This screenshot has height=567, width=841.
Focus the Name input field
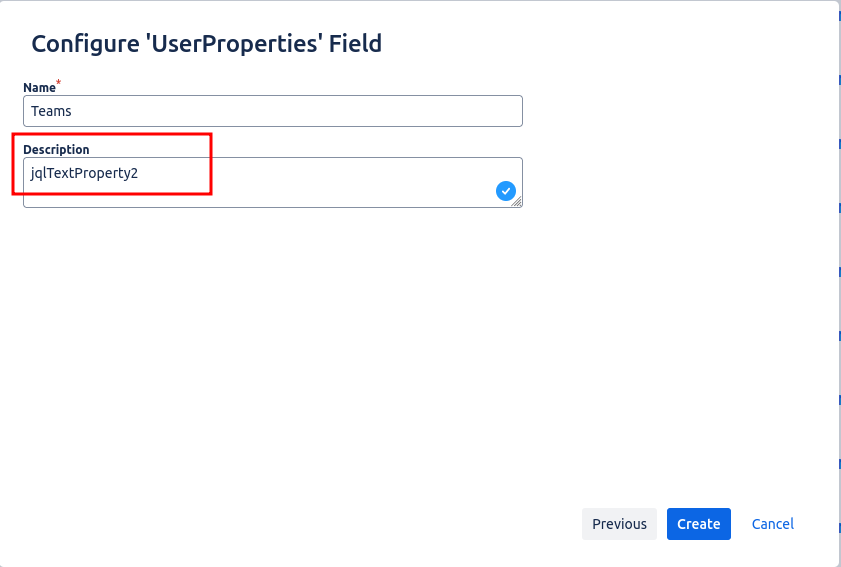pos(272,111)
